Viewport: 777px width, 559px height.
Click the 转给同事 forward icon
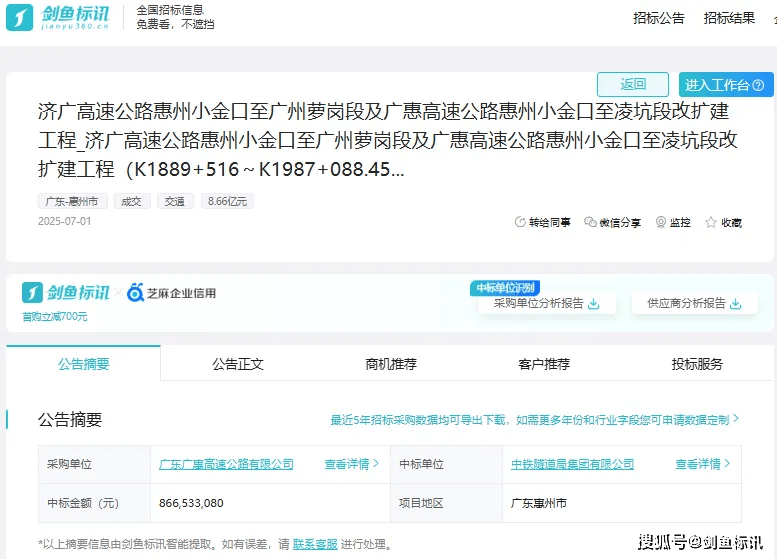coord(520,223)
